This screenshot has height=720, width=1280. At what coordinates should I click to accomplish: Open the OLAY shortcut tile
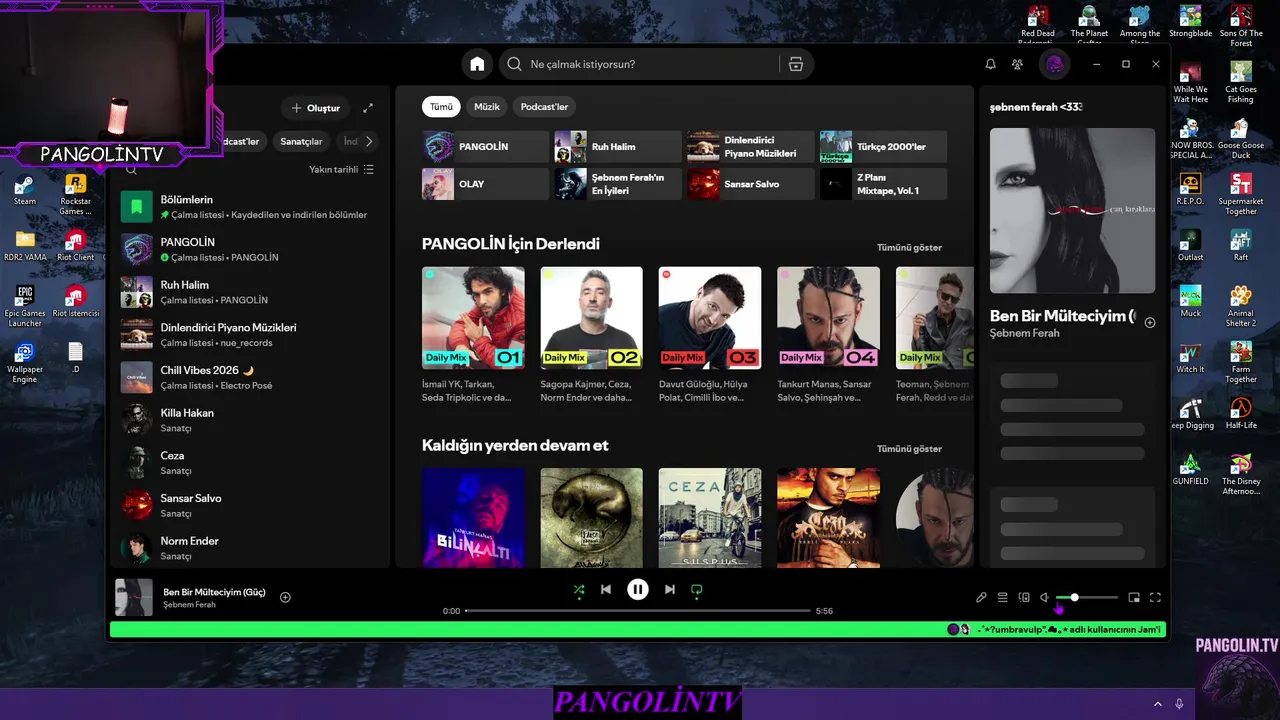coord(485,184)
